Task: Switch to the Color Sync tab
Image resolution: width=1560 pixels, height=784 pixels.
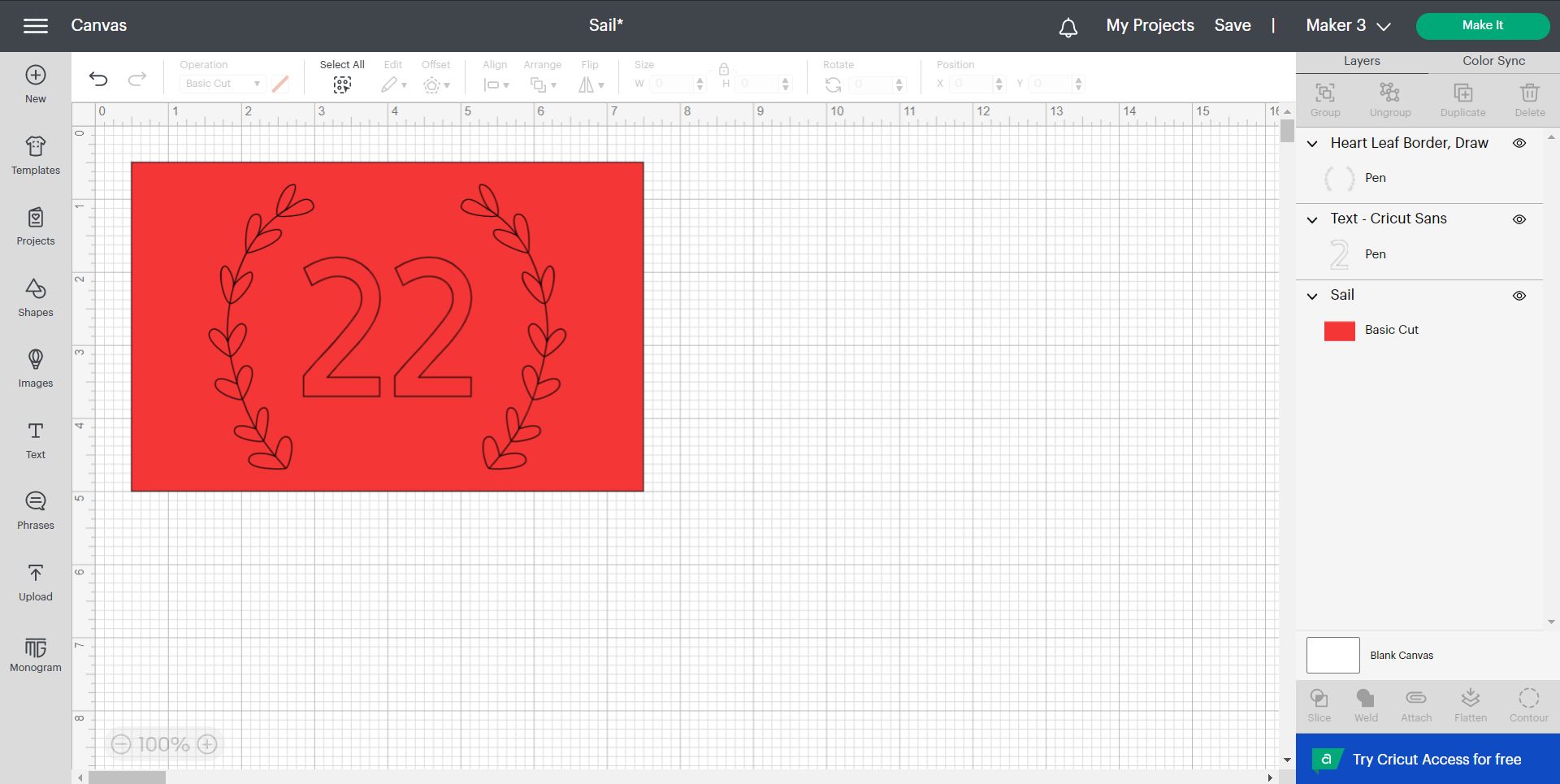Action: (x=1493, y=60)
